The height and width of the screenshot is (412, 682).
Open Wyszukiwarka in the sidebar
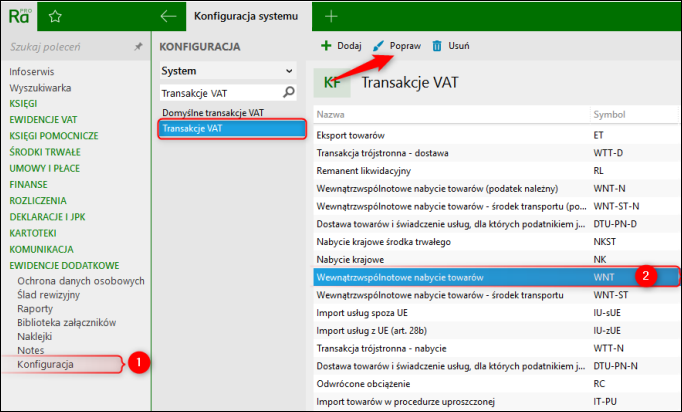[40, 88]
